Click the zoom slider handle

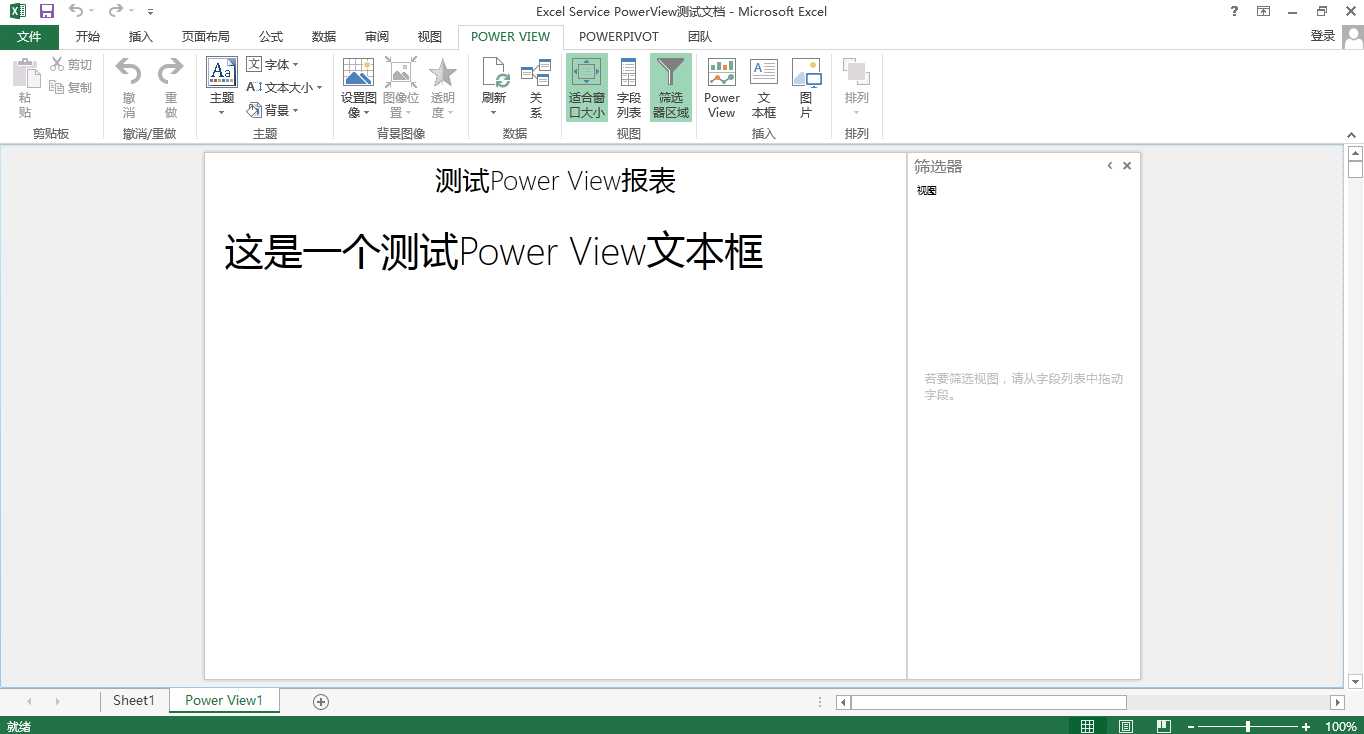click(1248, 726)
